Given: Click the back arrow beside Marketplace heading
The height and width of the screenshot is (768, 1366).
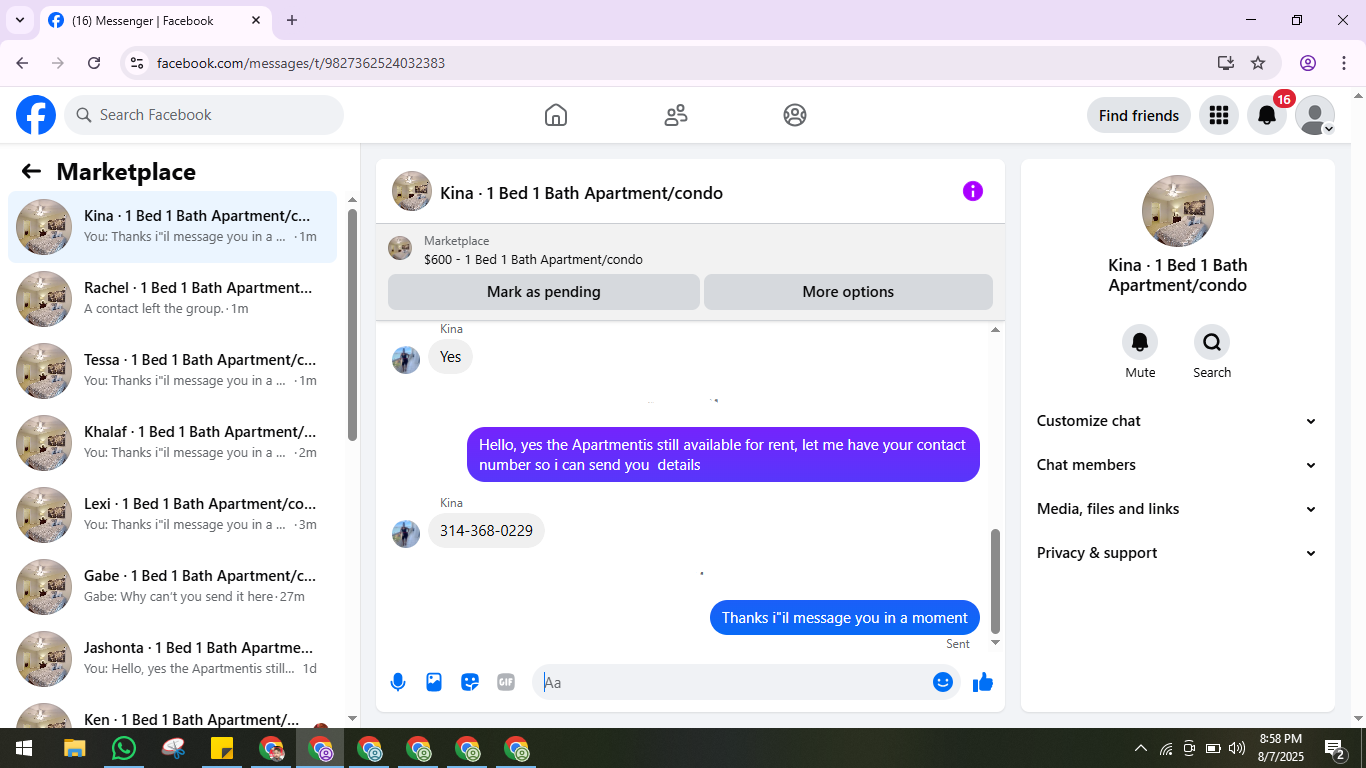Looking at the screenshot, I should tap(31, 171).
